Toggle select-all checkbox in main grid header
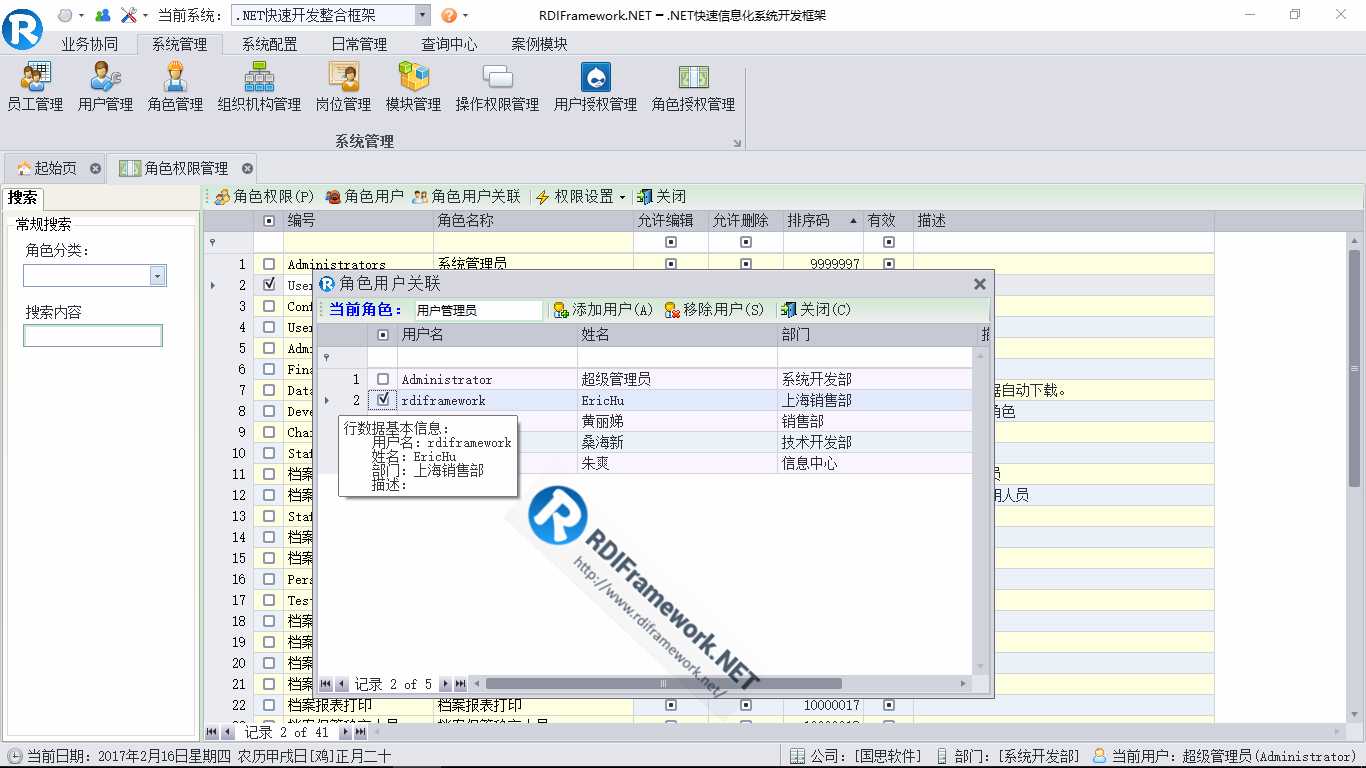The image size is (1366, 768). 269,221
